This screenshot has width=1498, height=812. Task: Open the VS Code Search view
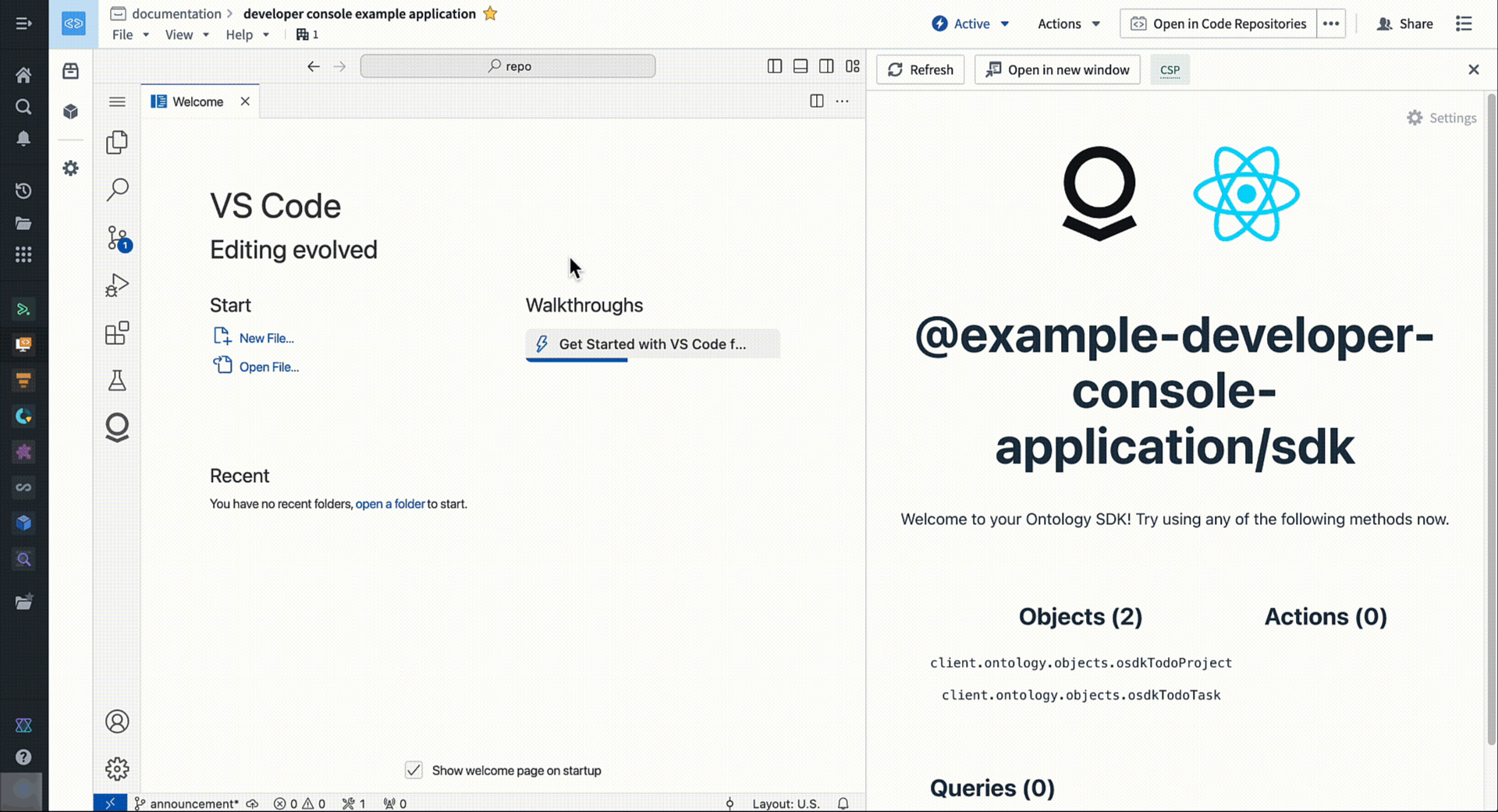point(117,190)
